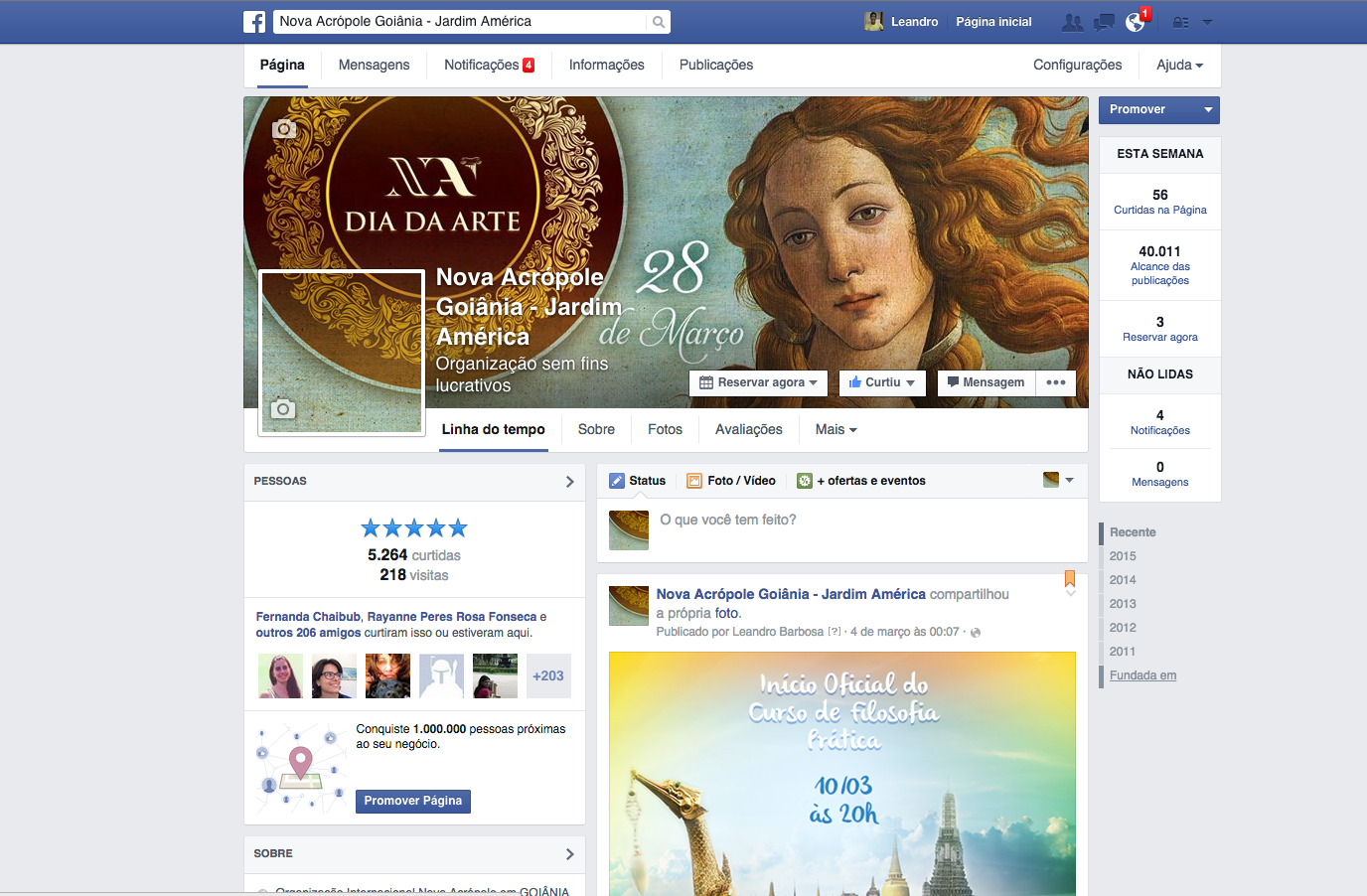Screen dimensions: 1367x896
Task: Open the Promover dropdown
Action: (x=1158, y=109)
